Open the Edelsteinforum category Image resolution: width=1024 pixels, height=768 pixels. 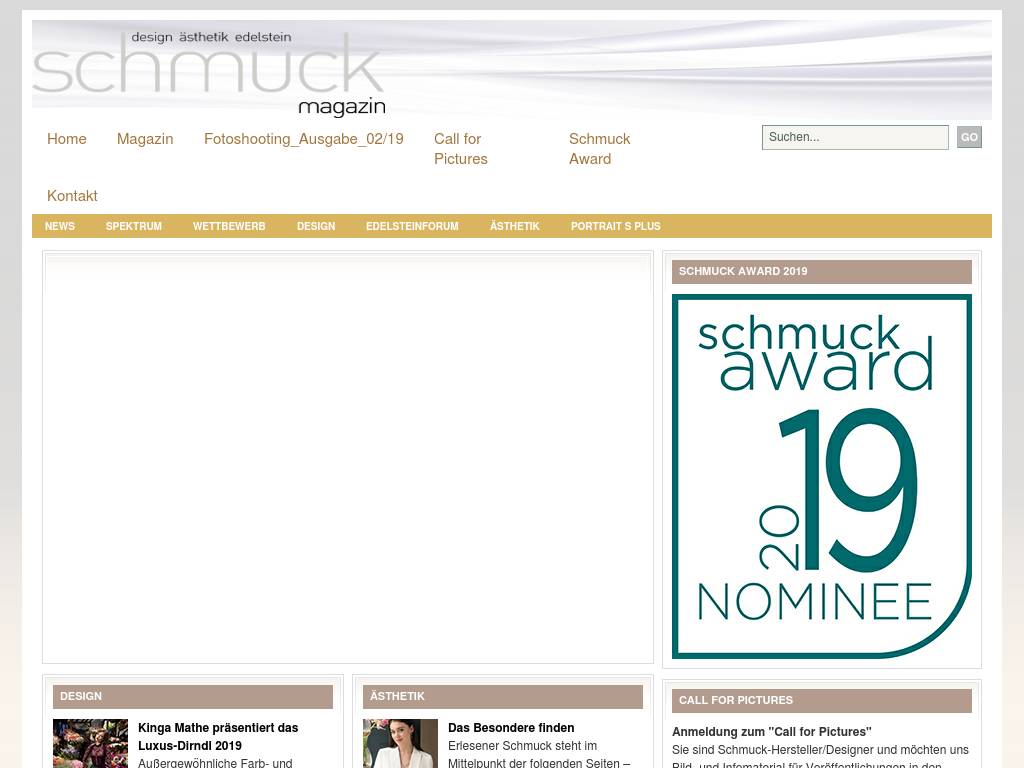(x=412, y=226)
